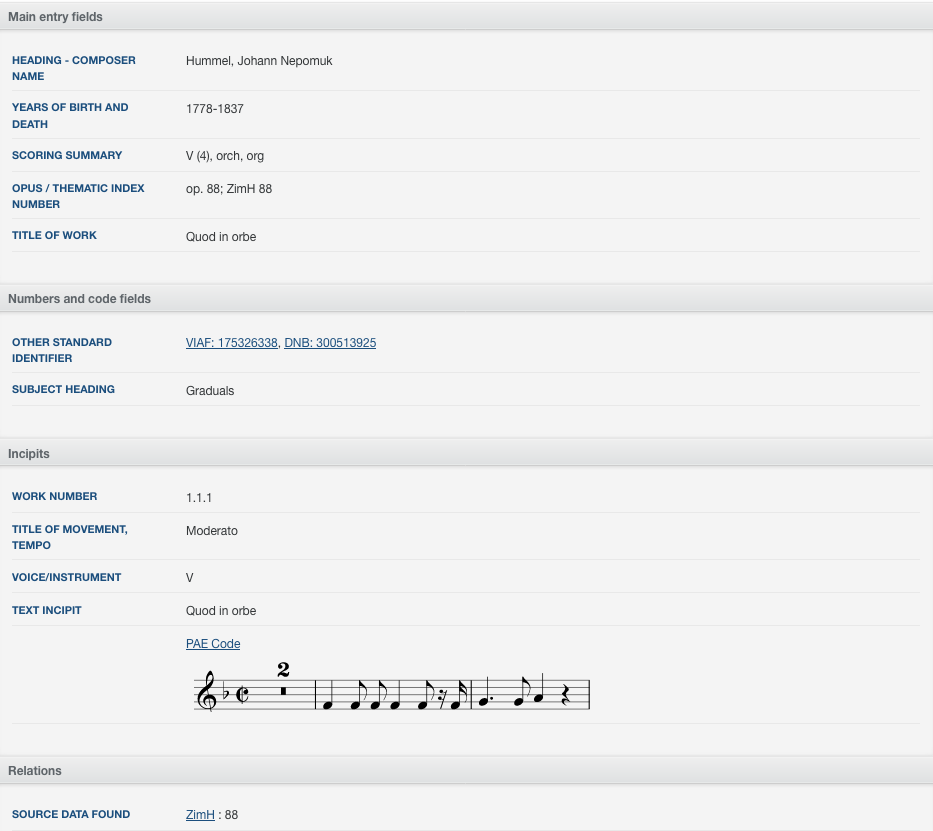The height and width of the screenshot is (831, 933).
Task: Click the Subject Heading value Graduals
Action: point(210,391)
